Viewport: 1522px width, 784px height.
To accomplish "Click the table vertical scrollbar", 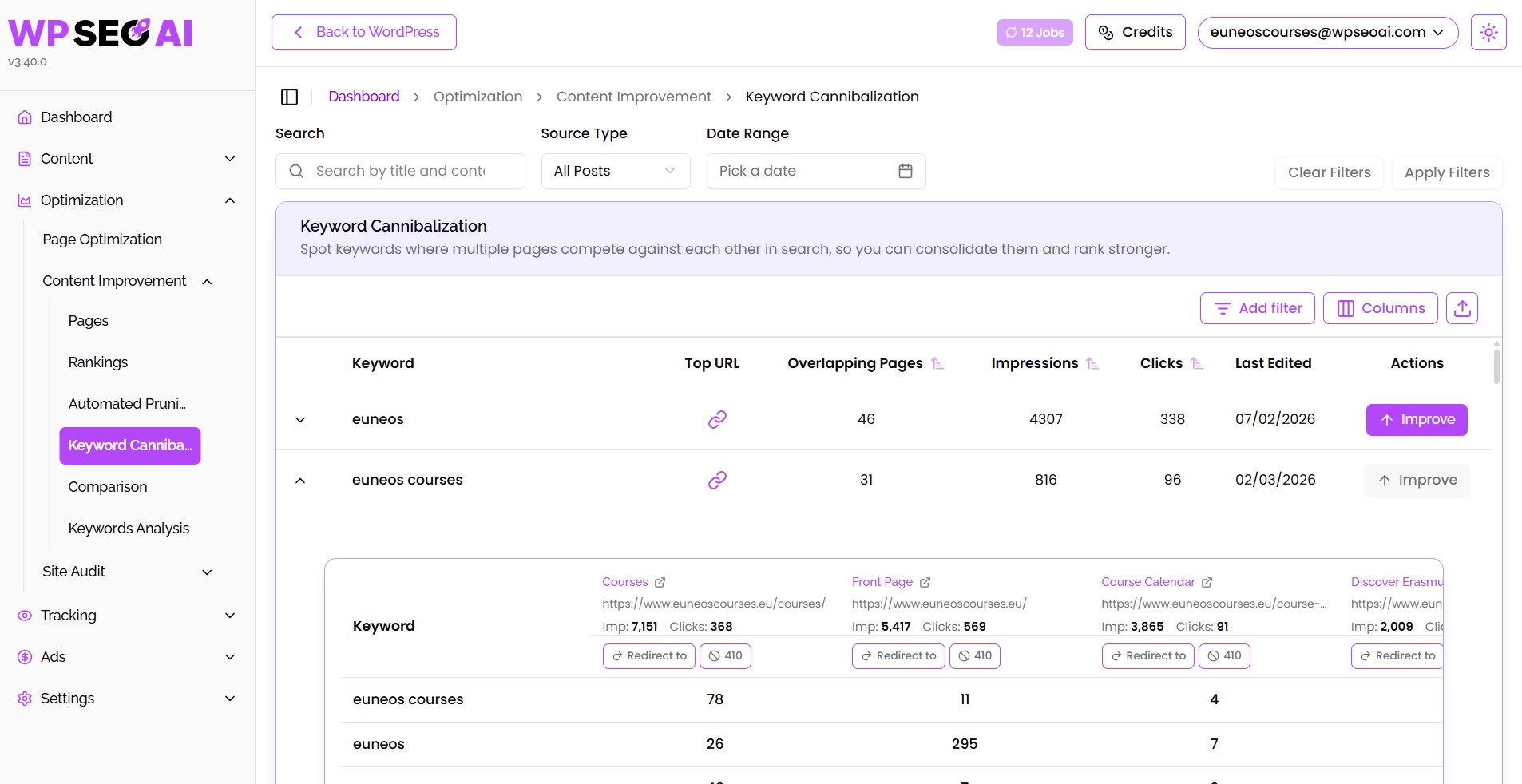I will click(x=1496, y=367).
